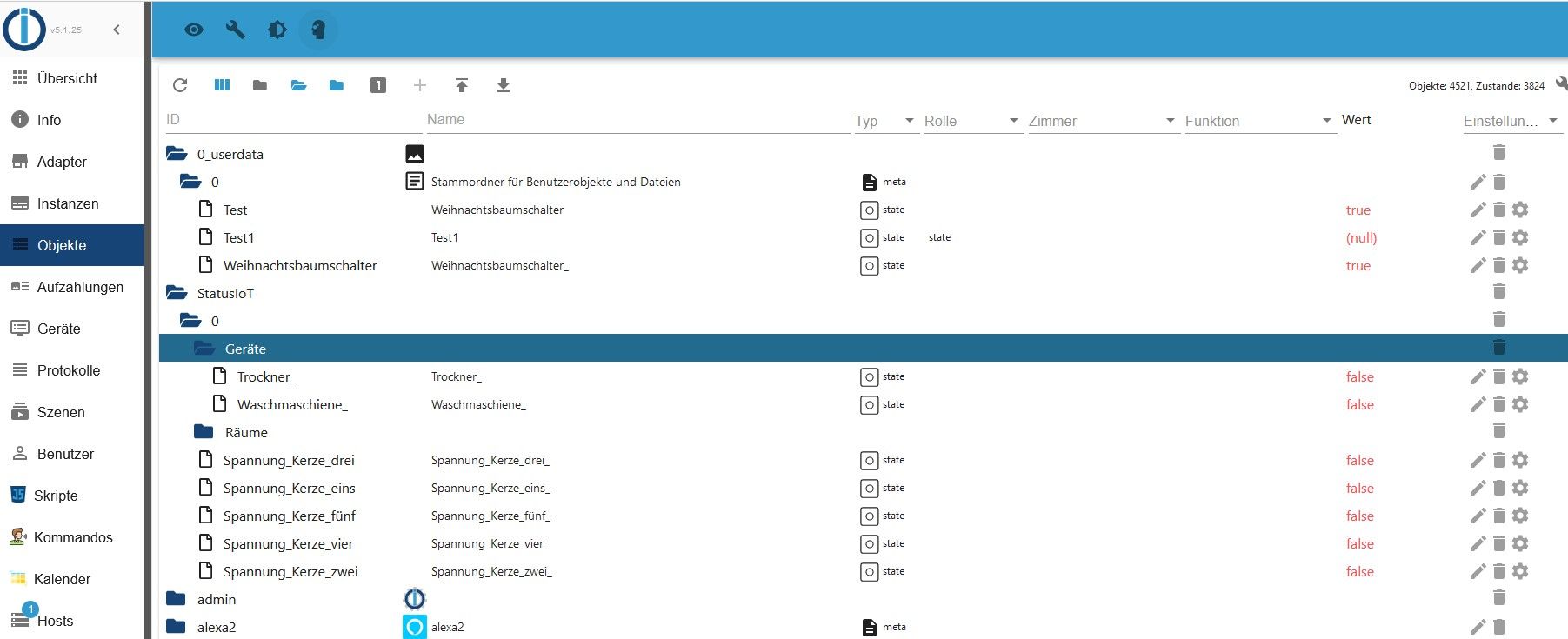Expand the alexa2 folder
This screenshot has height=639, width=1568.
(177, 627)
